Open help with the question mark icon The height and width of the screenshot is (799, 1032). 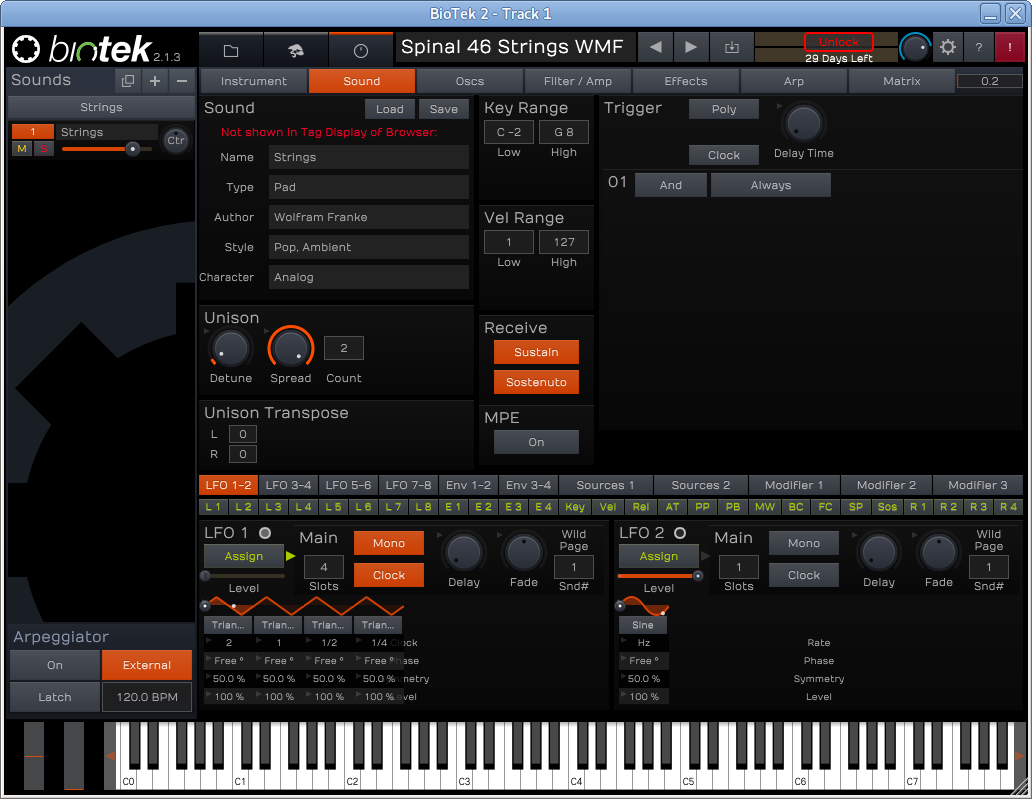coord(979,47)
